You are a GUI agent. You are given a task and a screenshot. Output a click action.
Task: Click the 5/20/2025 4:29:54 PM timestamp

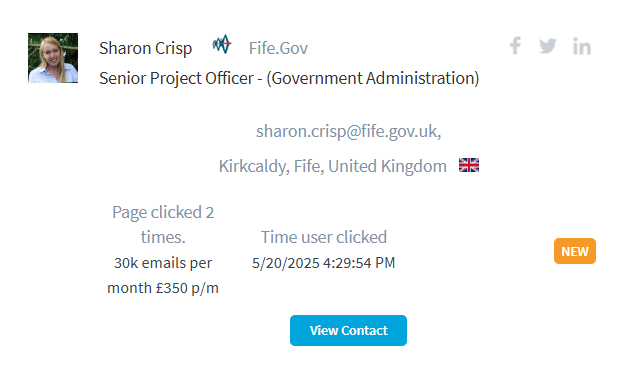click(x=324, y=263)
